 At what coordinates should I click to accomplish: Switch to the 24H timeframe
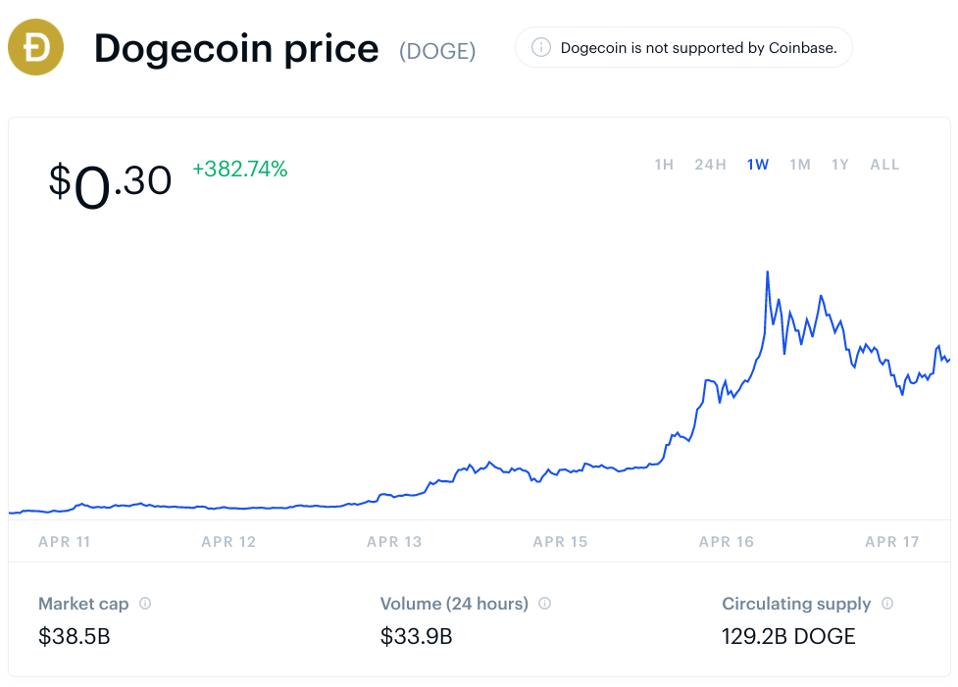click(x=710, y=165)
